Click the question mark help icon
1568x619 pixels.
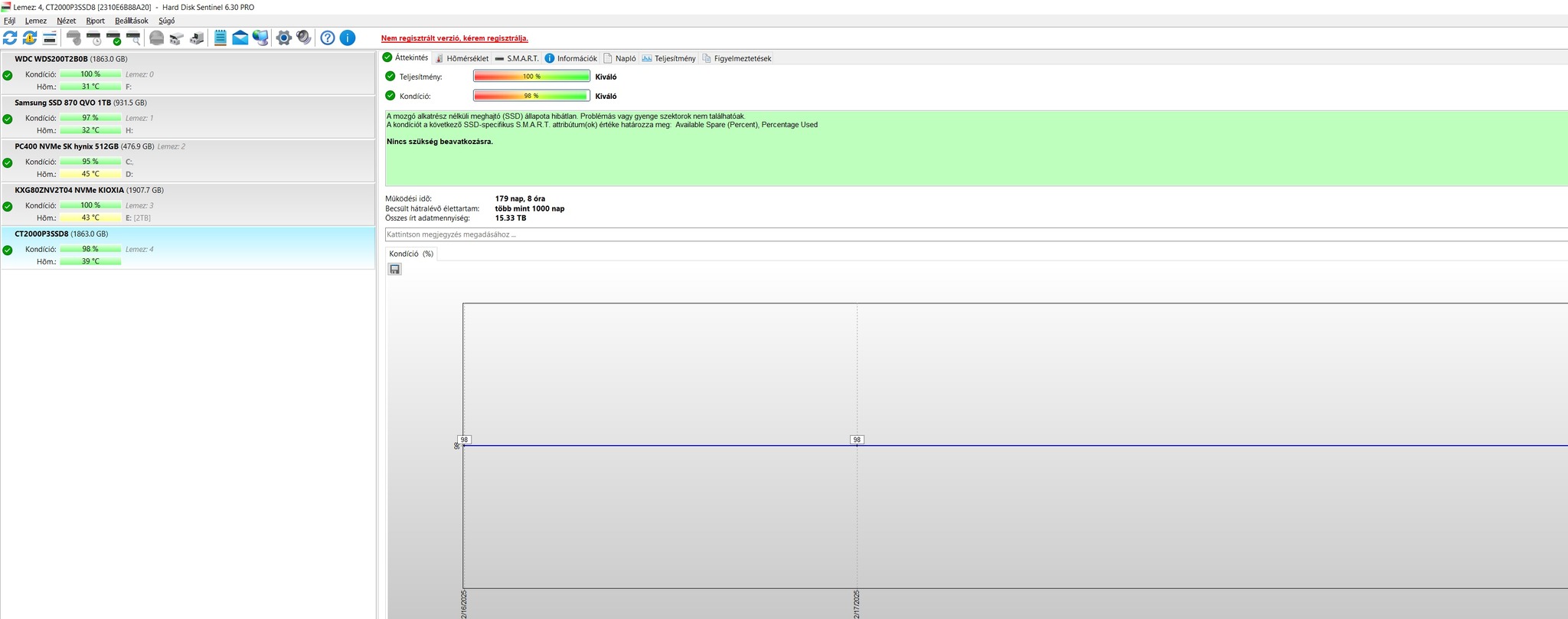tap(328, 38)
